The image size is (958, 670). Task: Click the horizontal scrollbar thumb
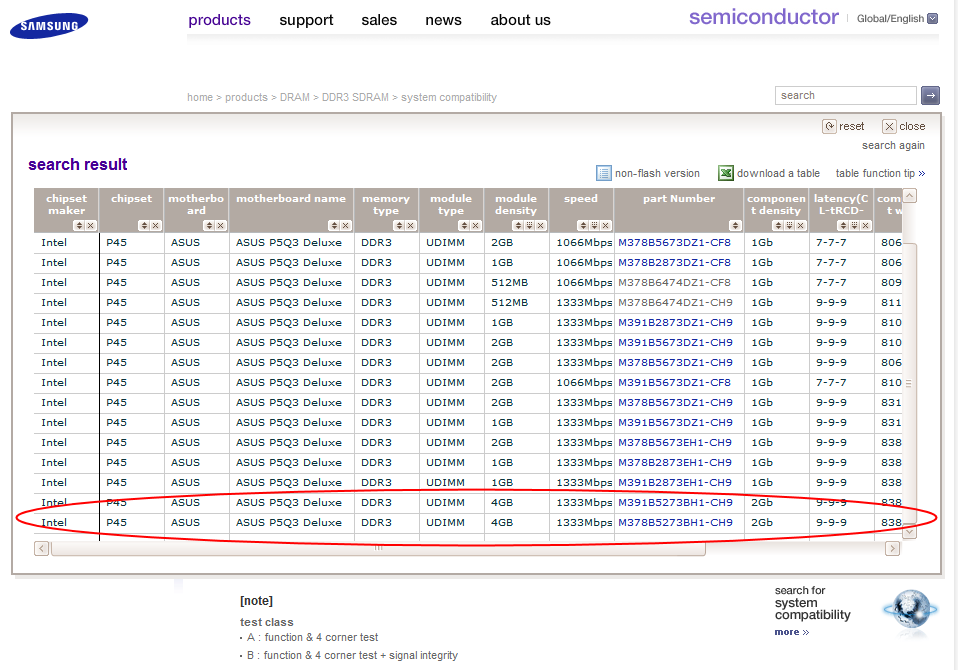[x=378, y=548]
